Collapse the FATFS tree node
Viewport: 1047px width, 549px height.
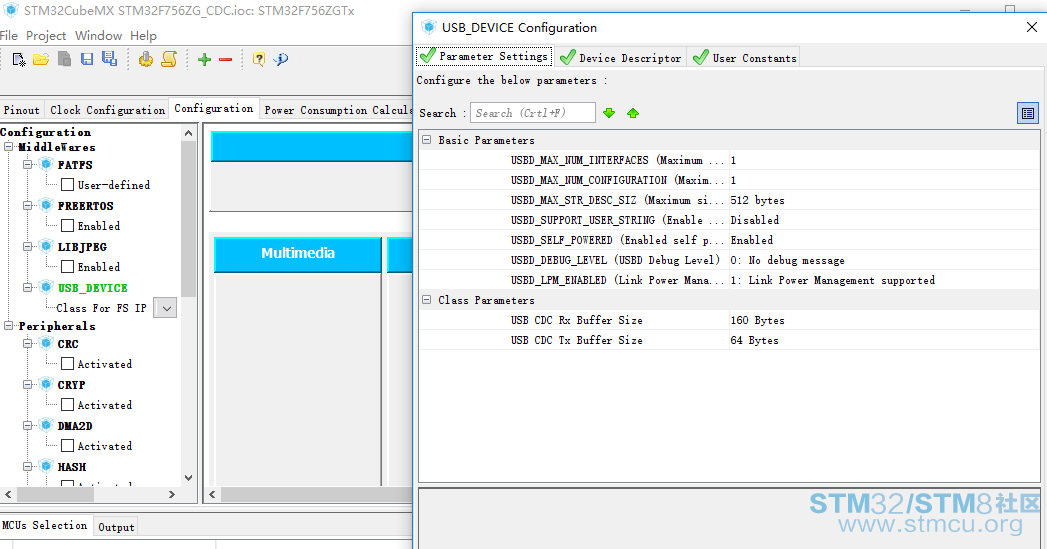[x=28, y=164]
